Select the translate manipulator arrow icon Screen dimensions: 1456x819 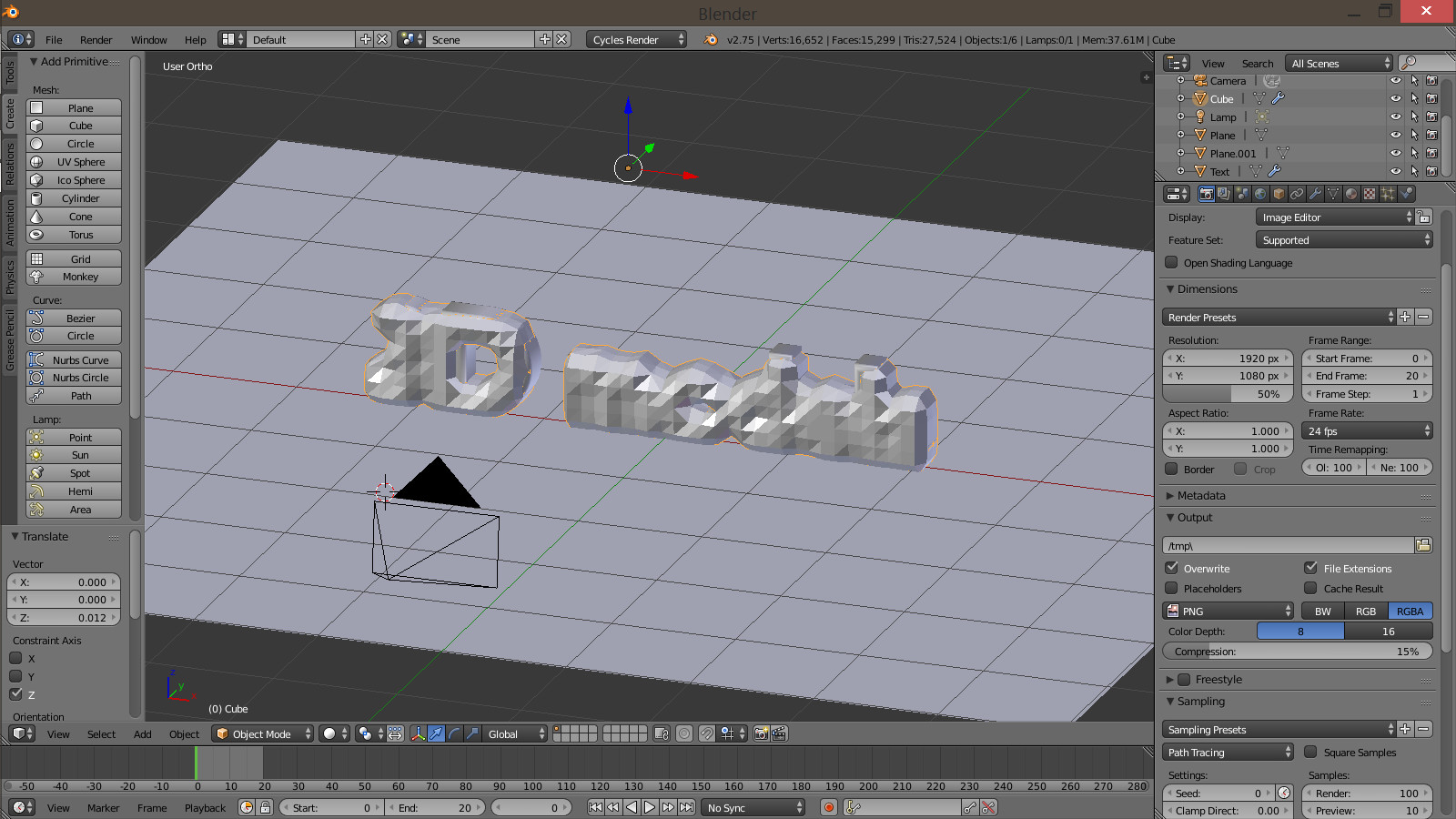pyautogui.click(x=436, y=733)
